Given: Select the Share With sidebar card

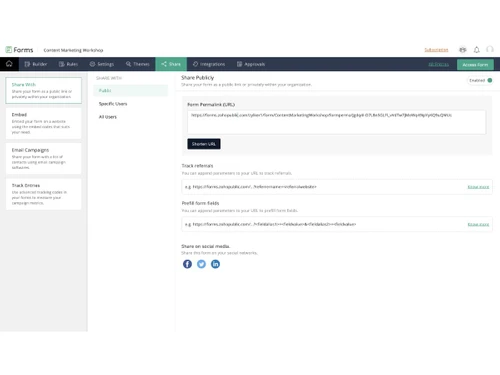Looking at the screenshot, I should click(43, 90).
